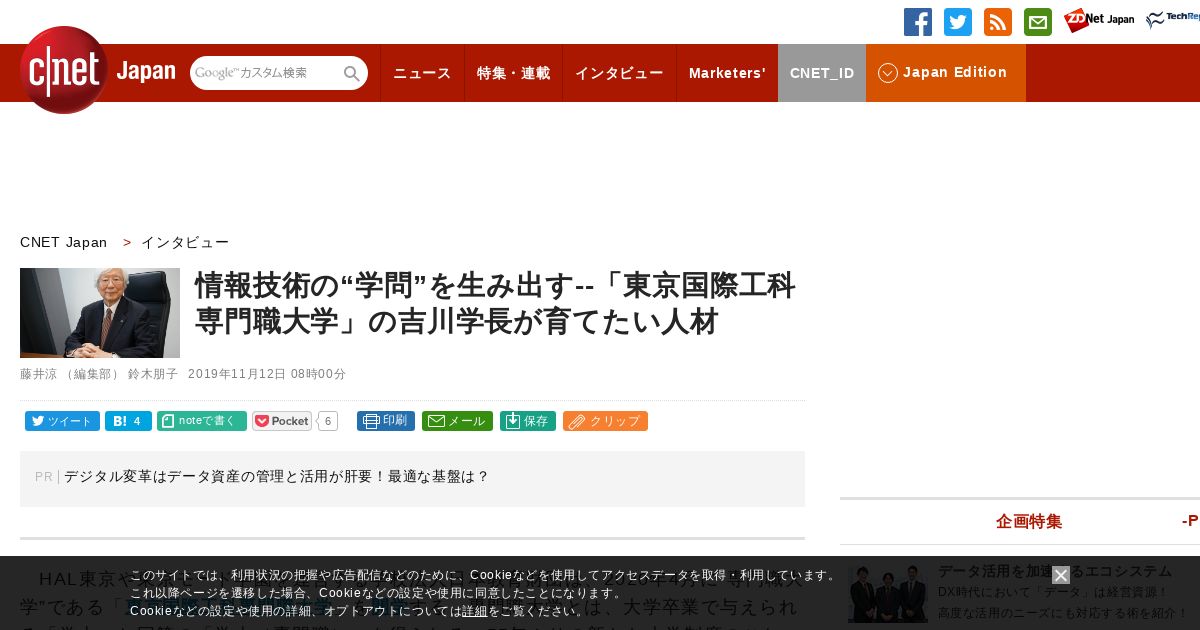This screenshot has height=630, width=1200.
Task: Open the Marketers' menu
Action: point(727,73)
